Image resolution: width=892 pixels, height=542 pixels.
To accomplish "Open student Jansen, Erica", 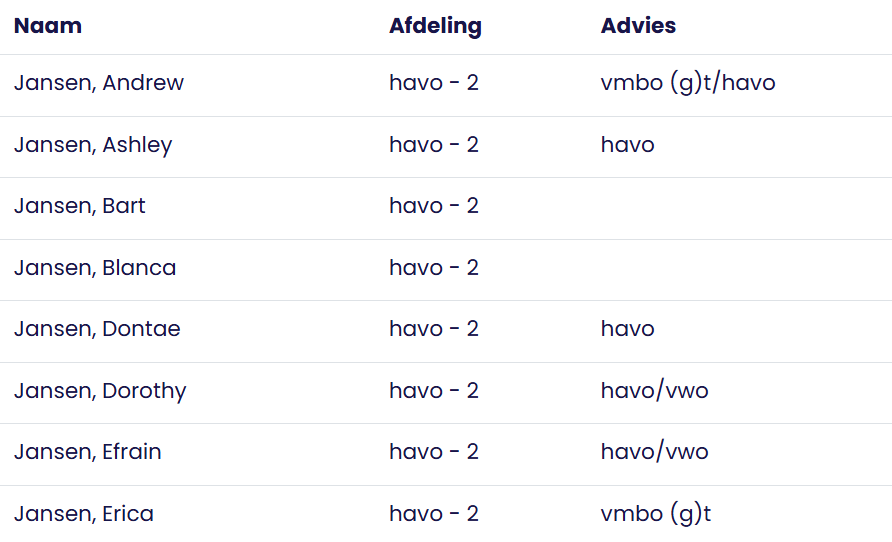I will point(84,514).
